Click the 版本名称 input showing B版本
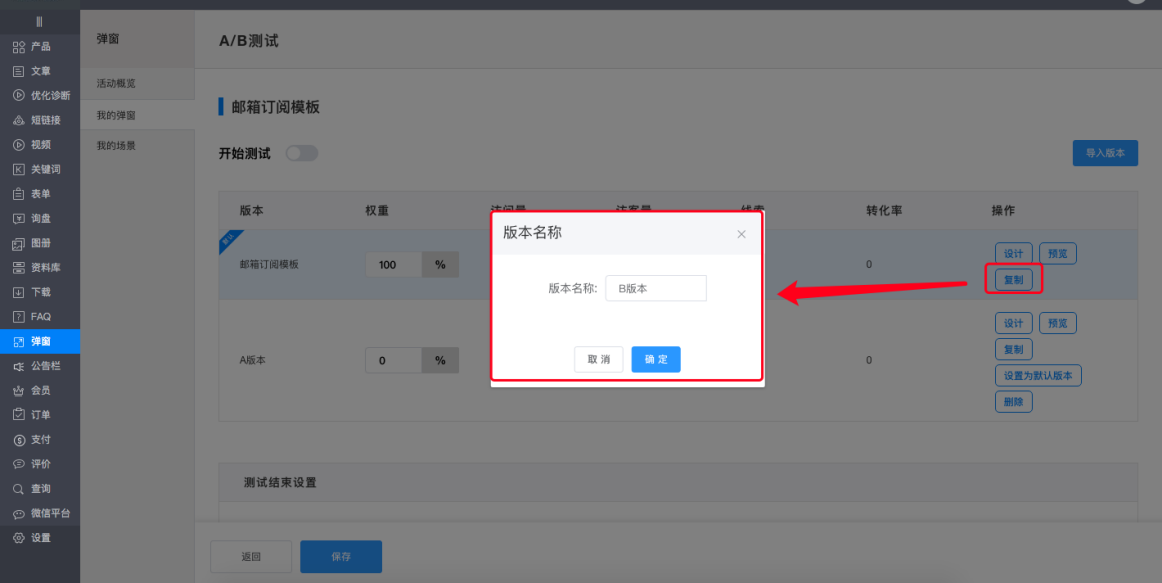Screen dimensions: 1162x583 (655, 287)
